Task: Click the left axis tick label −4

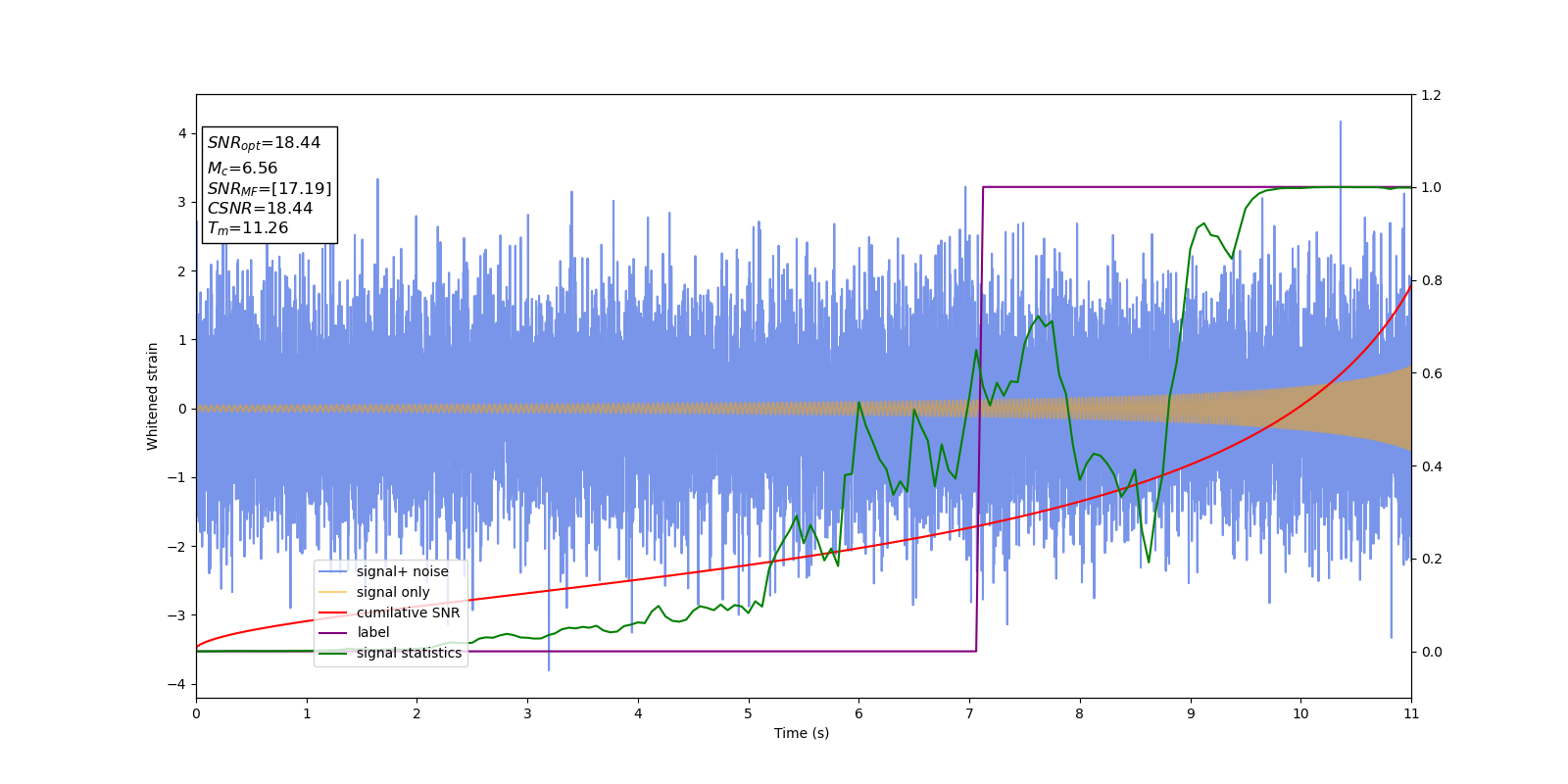Action: 177,684
